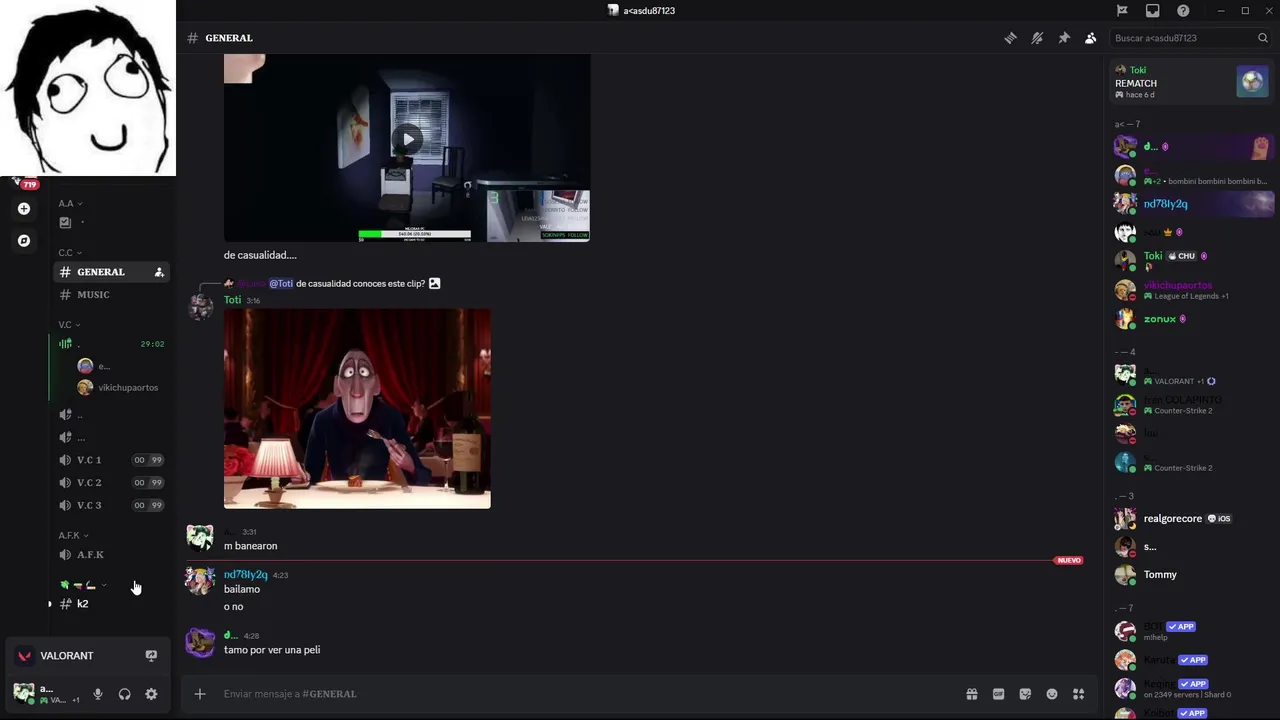
Task: Click the message input for #GENERAL
Action: click(590, 694)
